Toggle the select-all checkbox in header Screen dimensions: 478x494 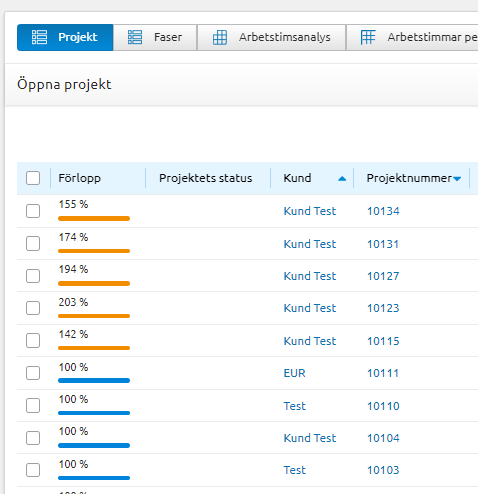[33, 178]
